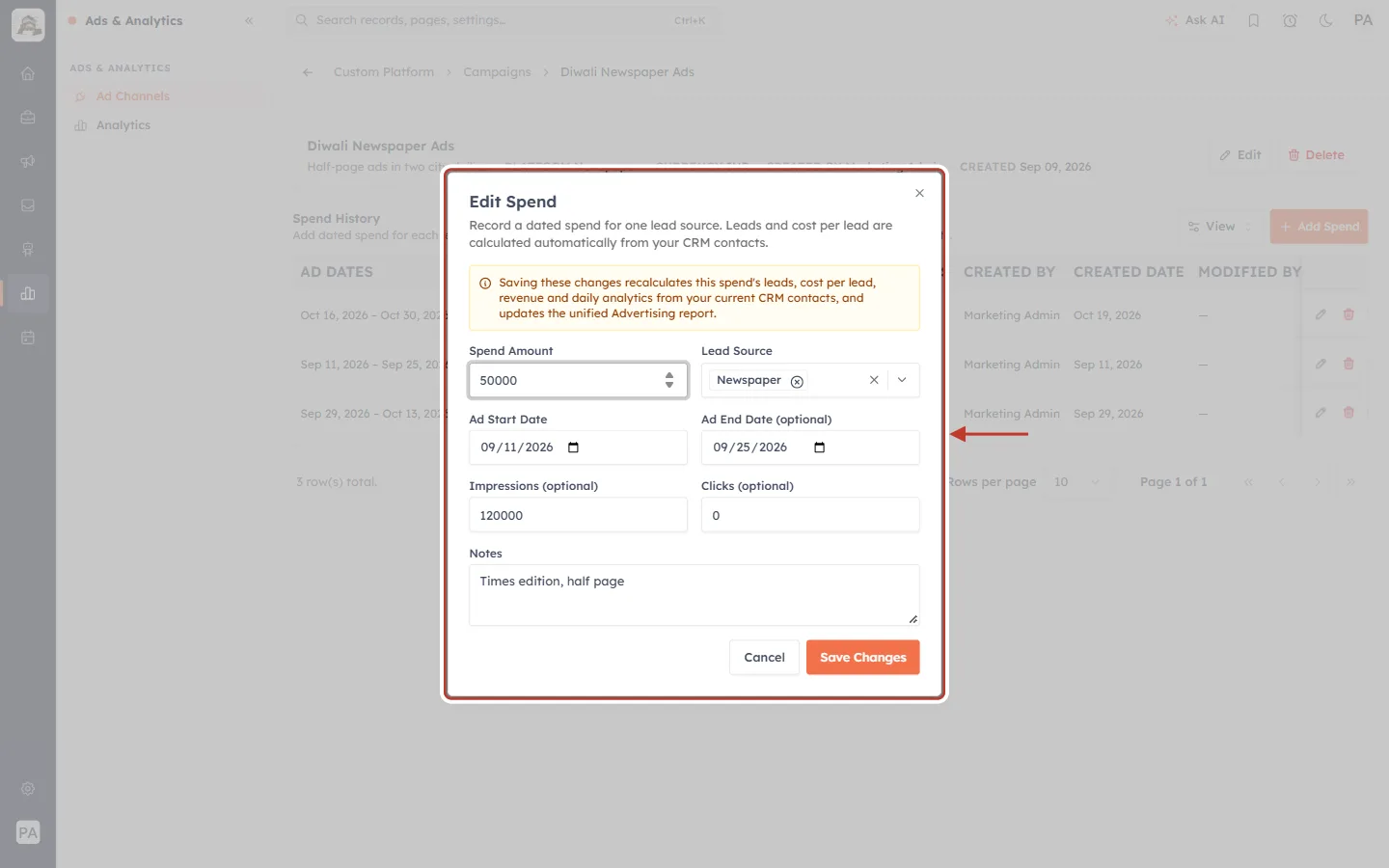The image size is (1389, 868).
Task: Open the mail icon in left rail
Action: (x=28, y=205)
